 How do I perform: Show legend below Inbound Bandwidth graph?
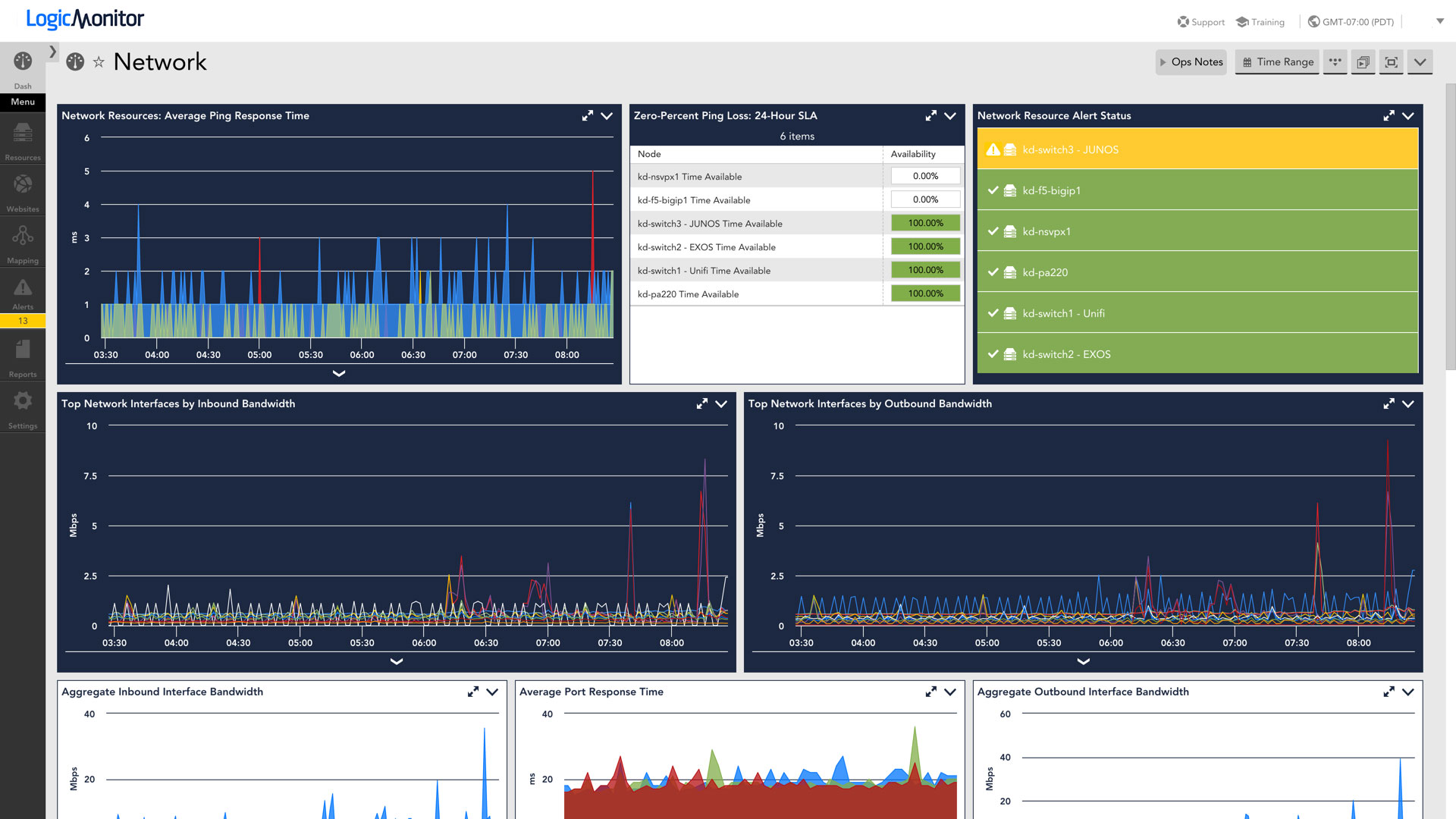pyautogui.click(x=396, y=661)
